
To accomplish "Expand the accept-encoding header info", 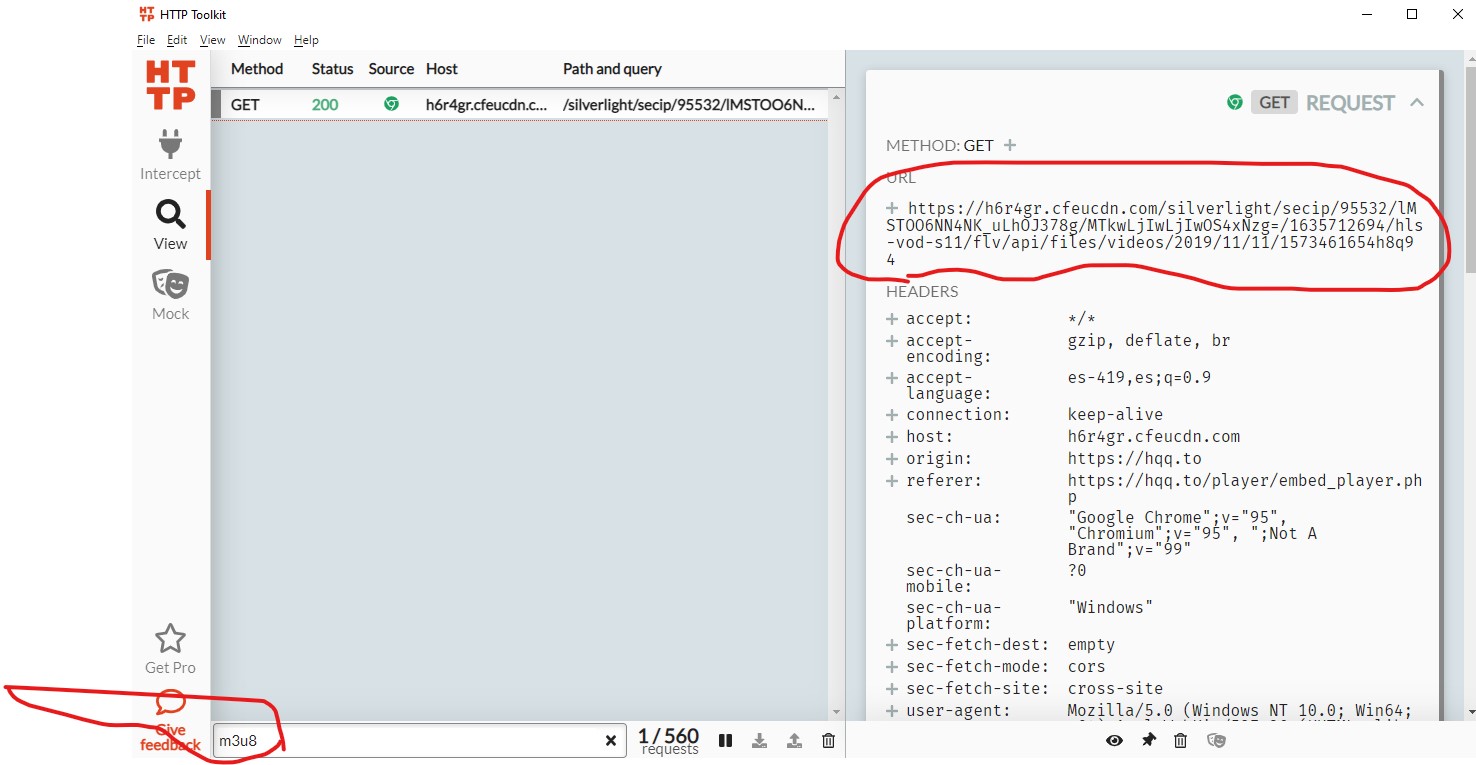I will coord(892,341).
